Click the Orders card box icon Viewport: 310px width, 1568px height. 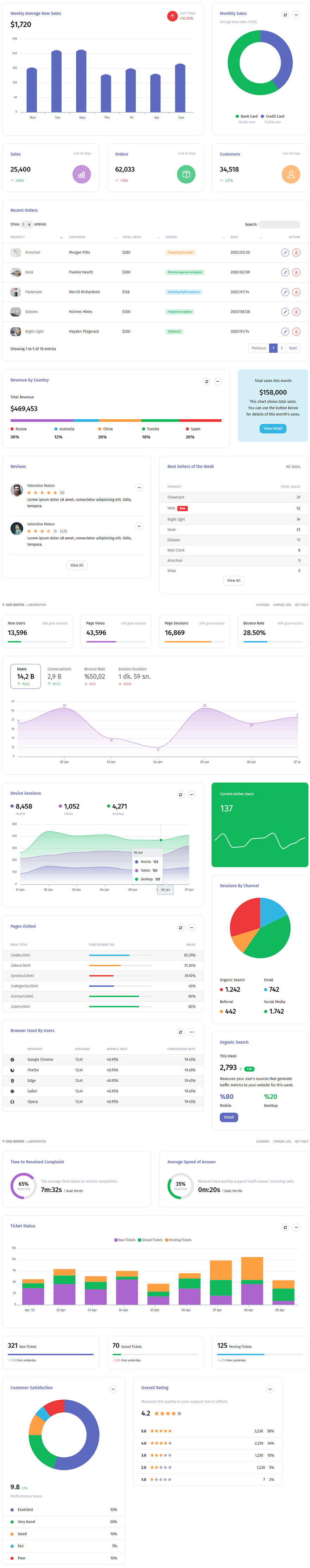(186, 175)
